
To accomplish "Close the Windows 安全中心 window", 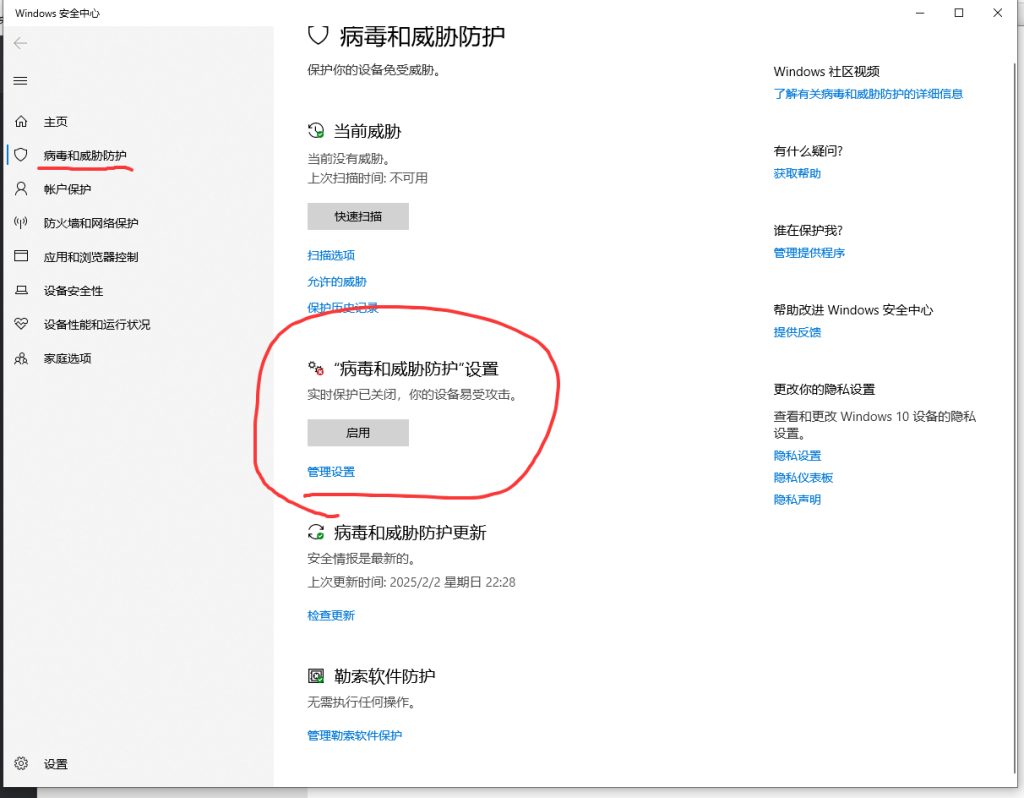I will (x=998, y=13).
